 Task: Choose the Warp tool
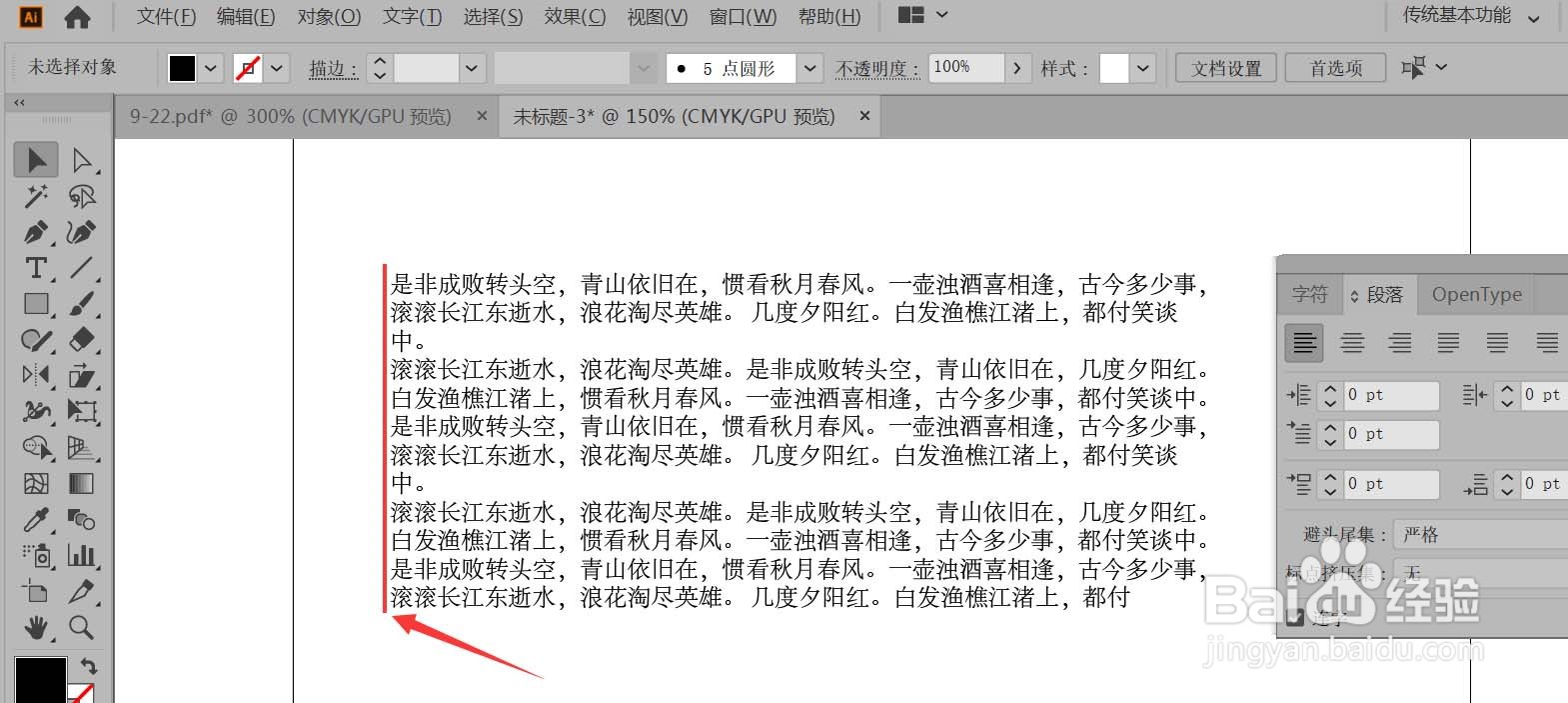click(36, 411)
